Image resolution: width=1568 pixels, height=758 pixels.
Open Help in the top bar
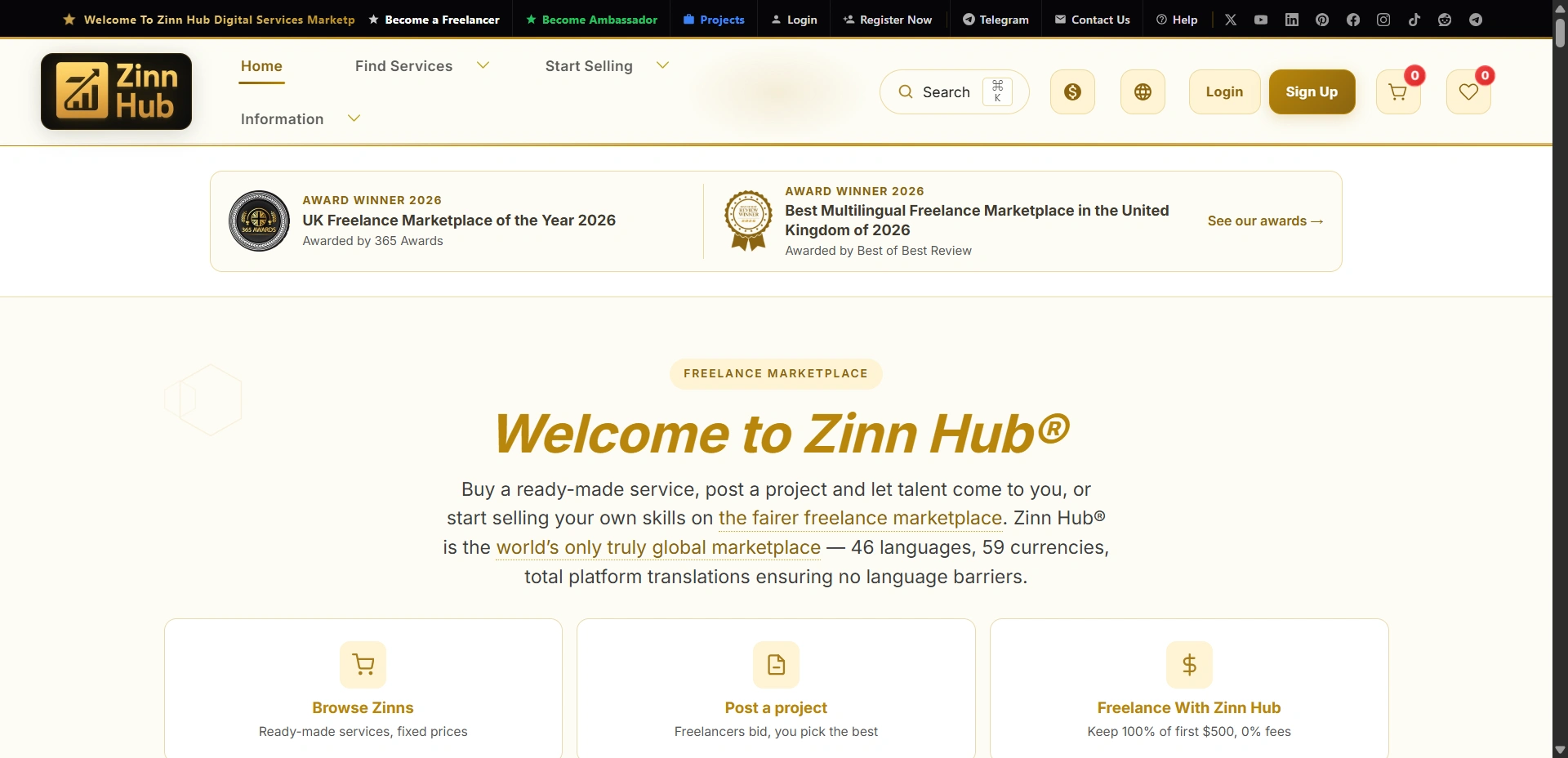click(1177, 20)
